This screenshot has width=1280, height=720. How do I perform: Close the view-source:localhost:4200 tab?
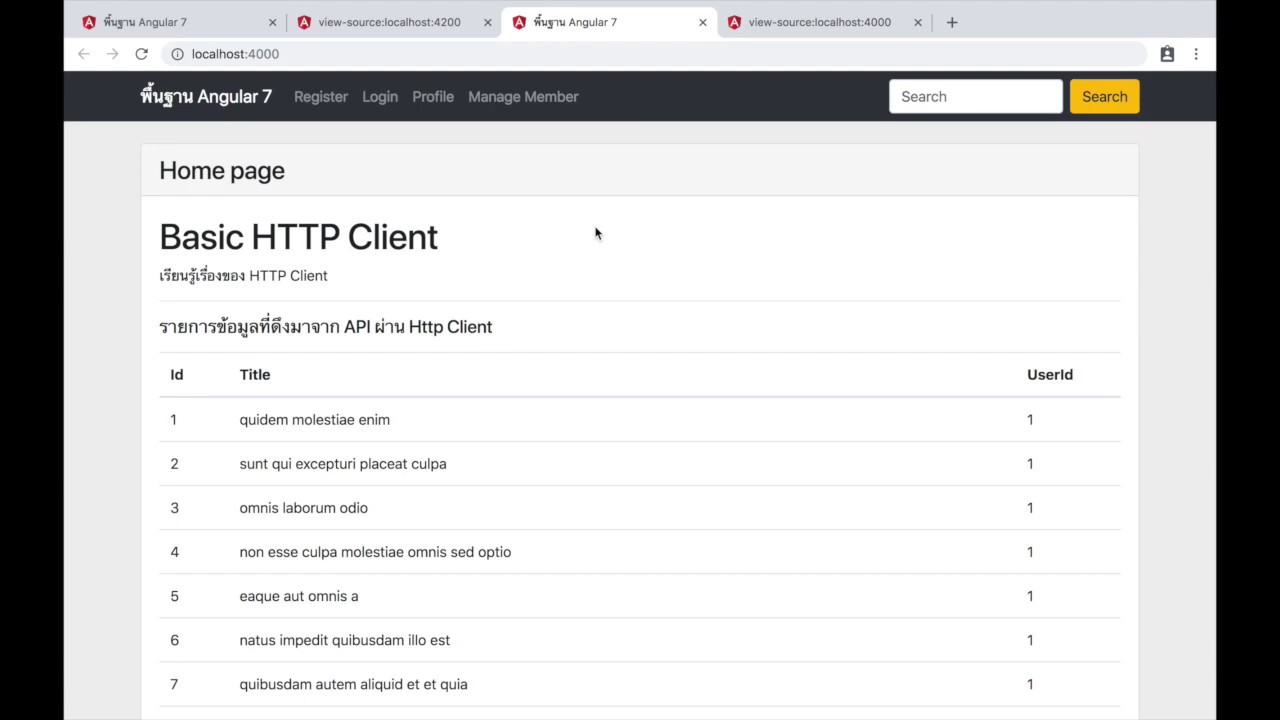pyautogui.click(x=488, y=22)
